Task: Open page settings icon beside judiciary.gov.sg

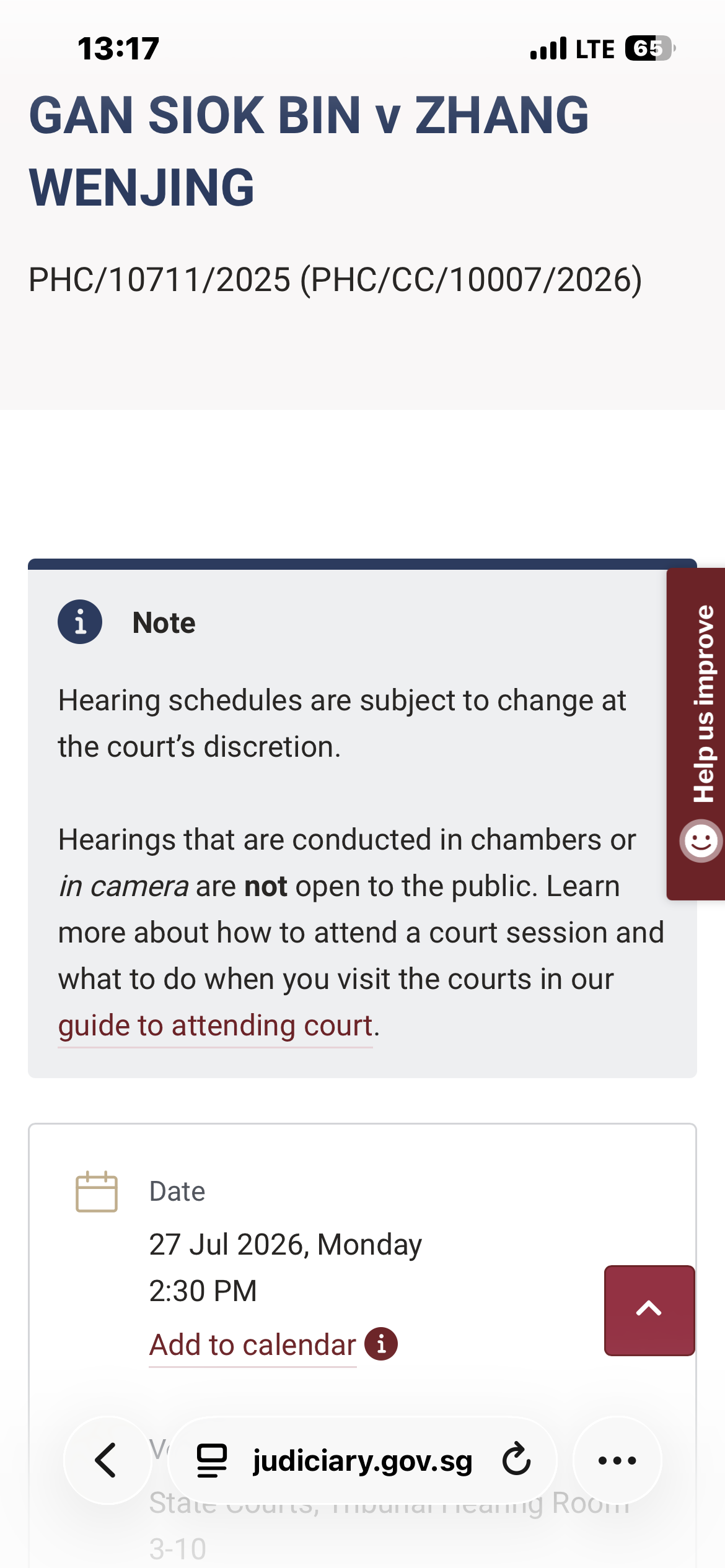Action: click(x=212, y=1460)
